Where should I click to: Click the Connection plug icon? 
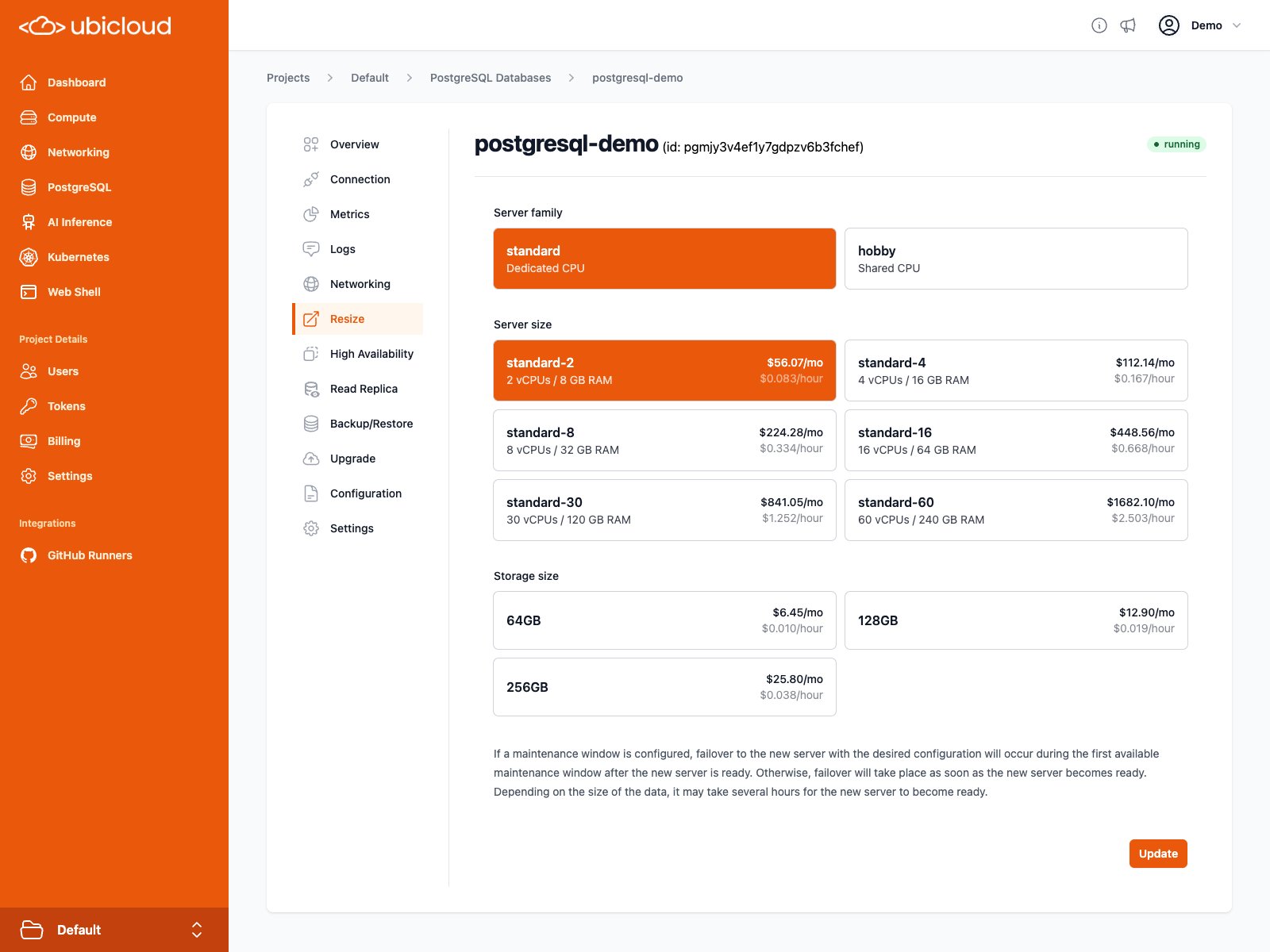311,179
